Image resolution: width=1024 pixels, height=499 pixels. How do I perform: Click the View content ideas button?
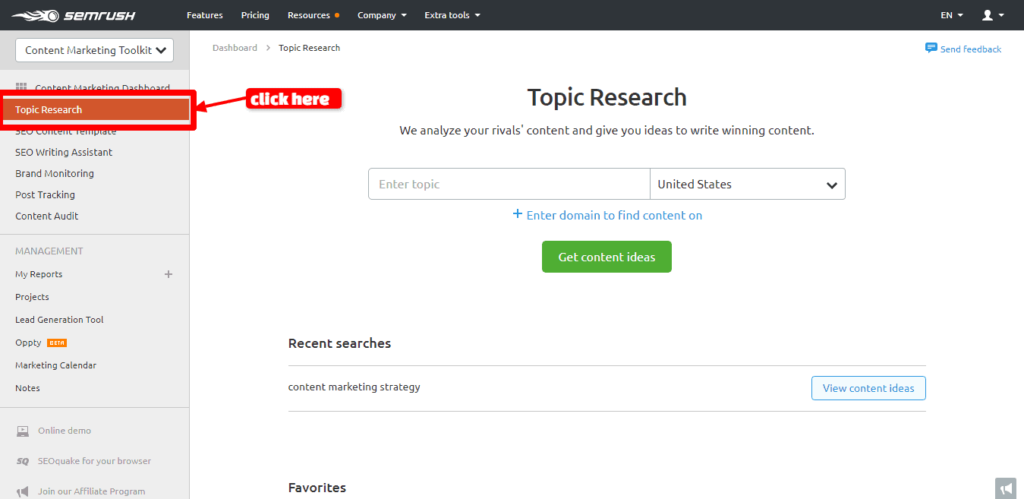869,388
